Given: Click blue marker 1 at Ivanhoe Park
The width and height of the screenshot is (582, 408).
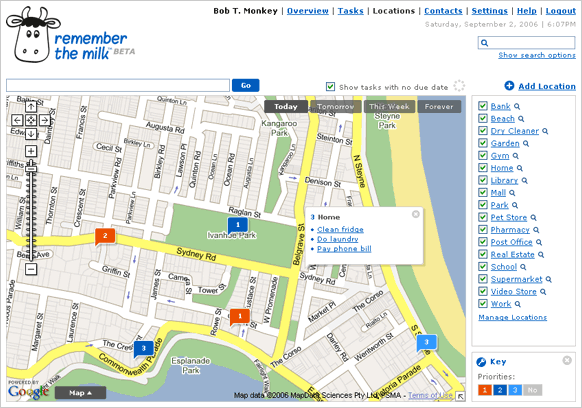Looking at the screenshot, I should click(x=238, y=225).
